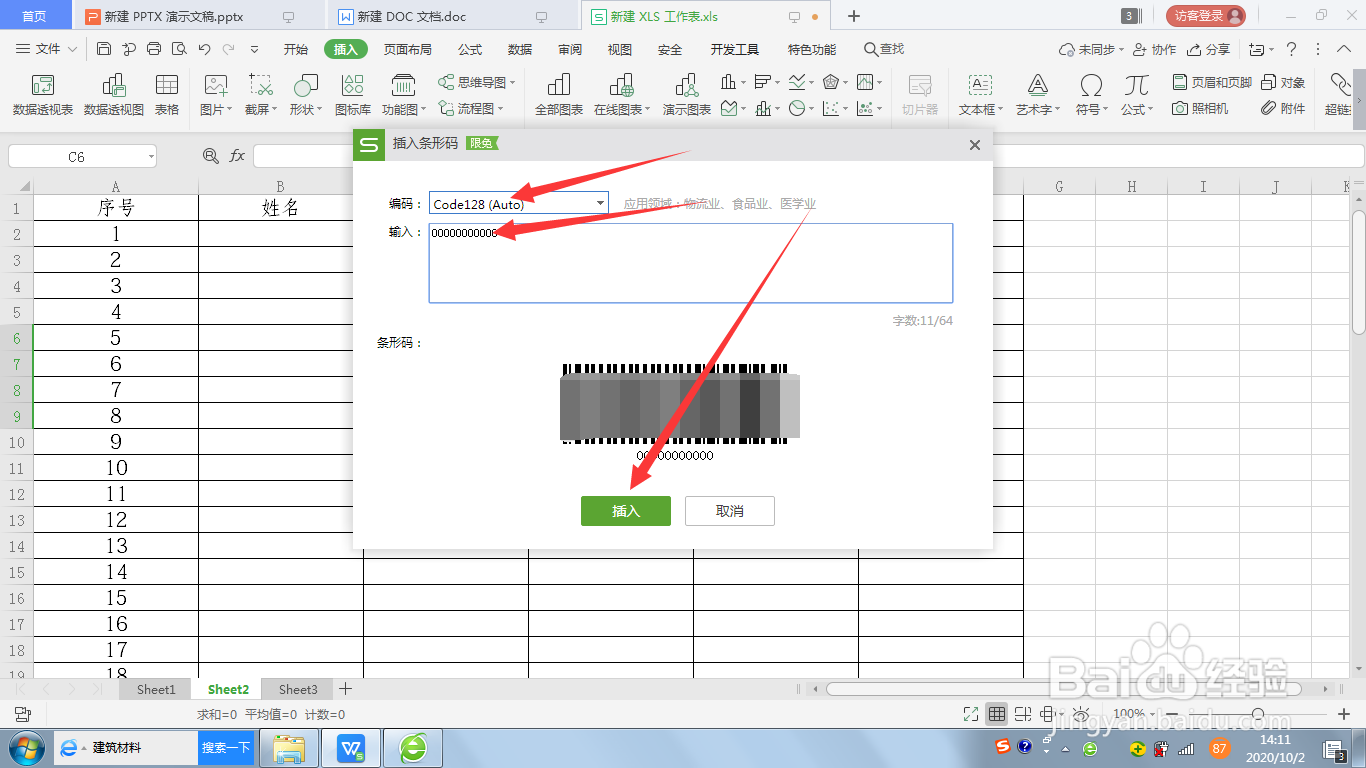Insert a pivot chart (数据透视图)

tap(114, 95)
